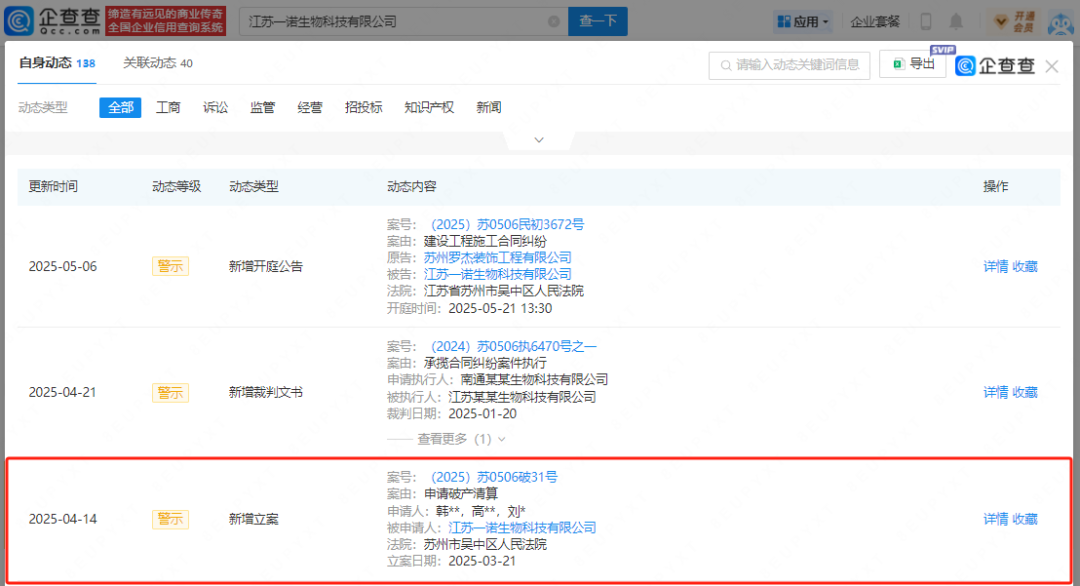Image resolution: width=1080 pixels, height=586 pixels.
Task: Click the 新增立案 type cell
Action: pos(253,519)
